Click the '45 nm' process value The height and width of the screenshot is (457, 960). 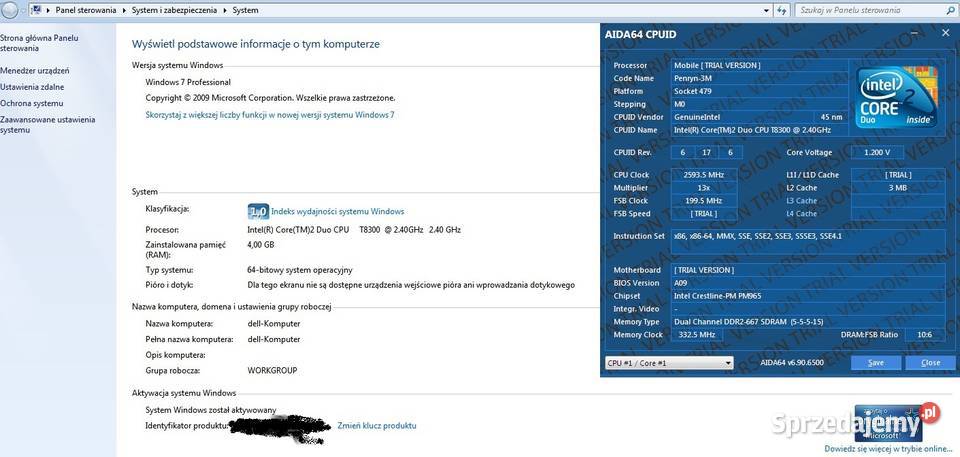[831, 117]
